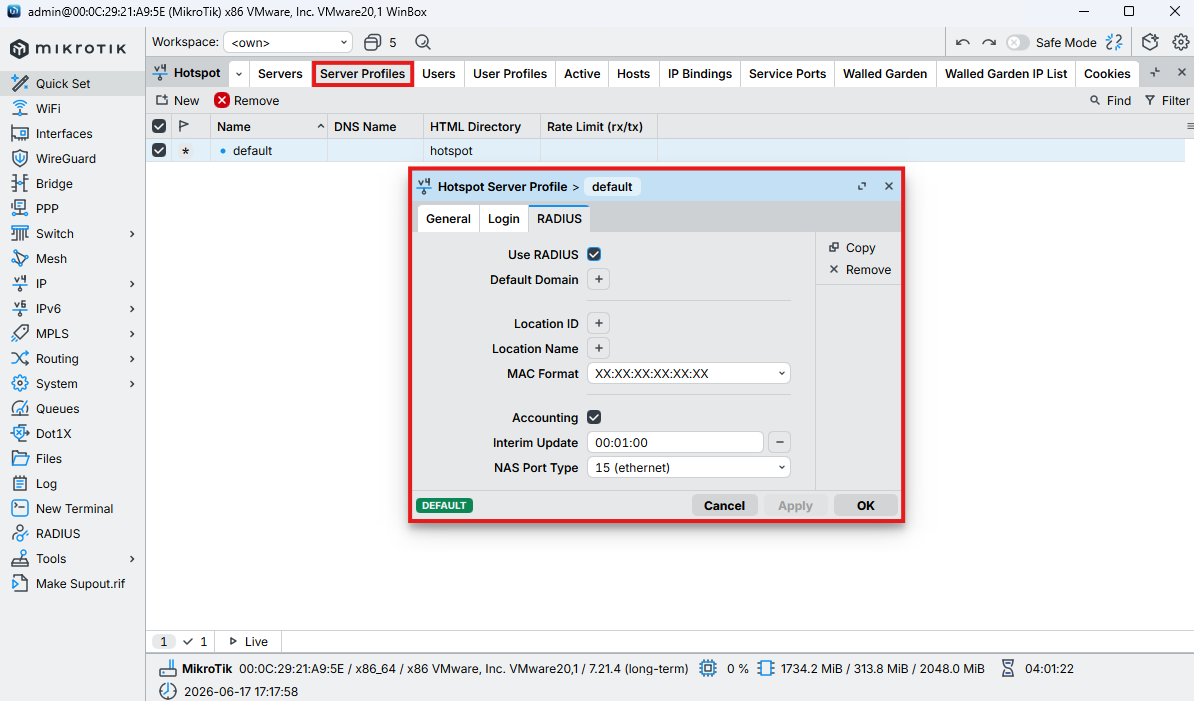Click the search magnifier next to Workspace
The width and height of the screenshot is (1194, 701).
pos(423,43)
